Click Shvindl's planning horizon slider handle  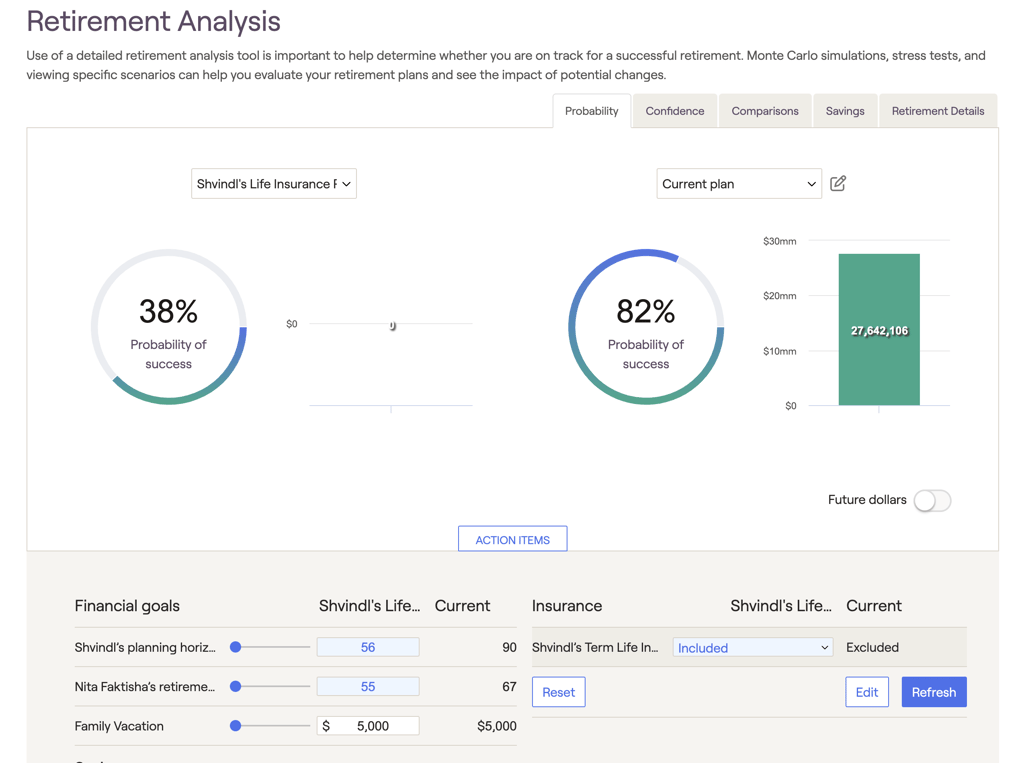236,647
